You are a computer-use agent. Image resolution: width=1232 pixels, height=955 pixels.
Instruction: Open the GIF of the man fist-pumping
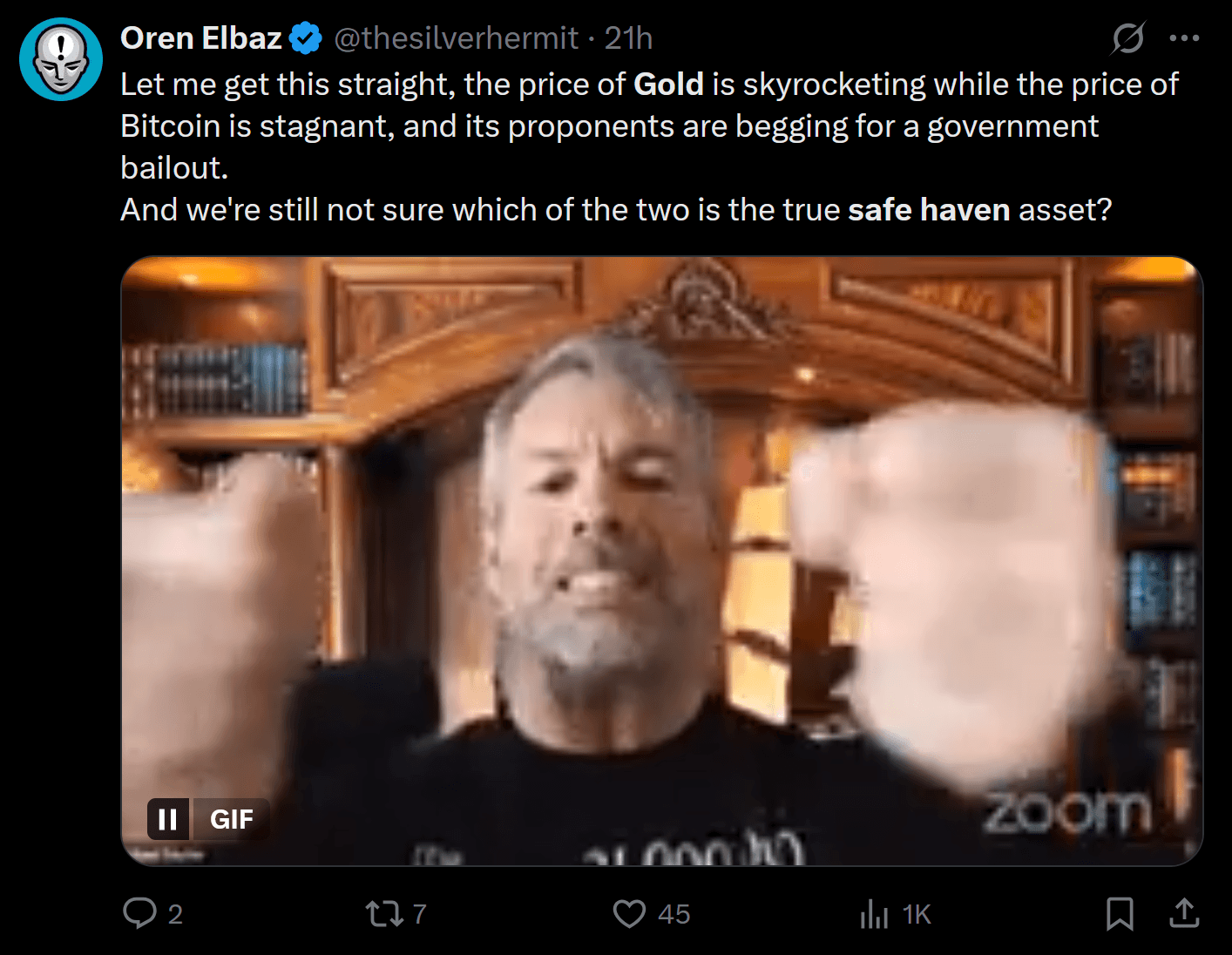coord(662,561)
